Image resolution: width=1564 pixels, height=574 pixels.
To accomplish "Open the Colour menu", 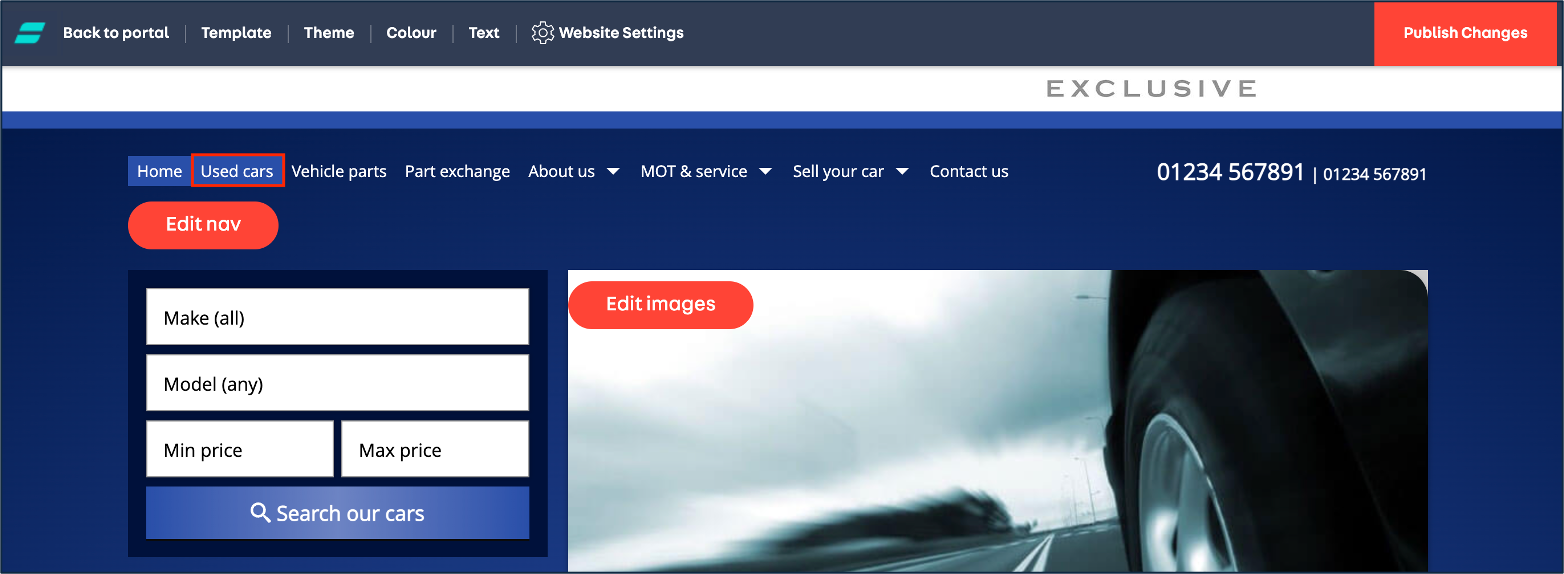I will [x=411, y=33].
